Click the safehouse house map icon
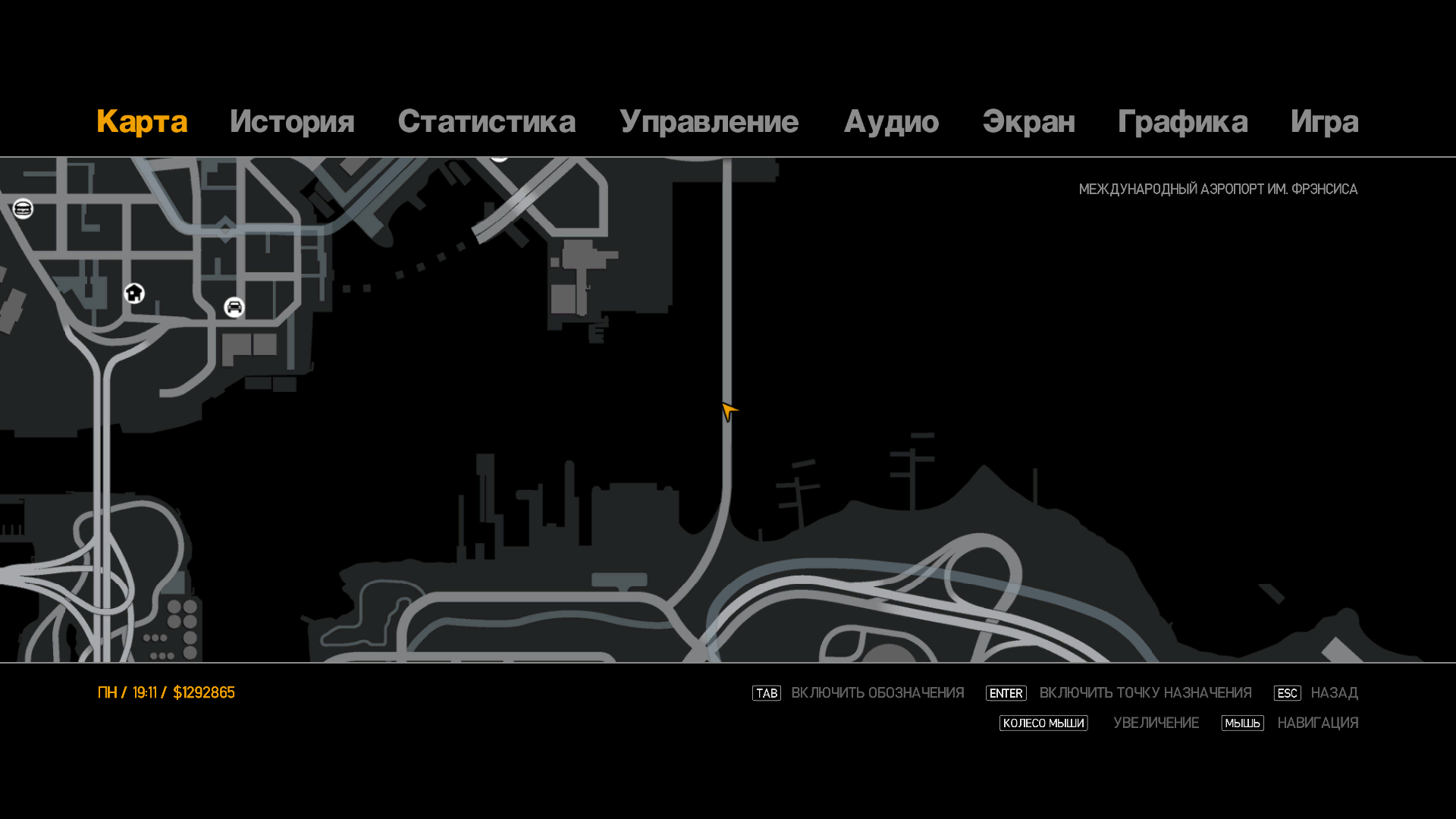1456x819 pixels. pyautogui.click(x=134, y=293)
